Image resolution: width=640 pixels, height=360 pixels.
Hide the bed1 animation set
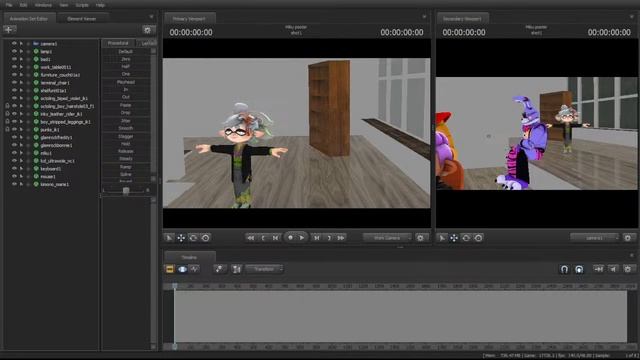(x=14, y=59)
